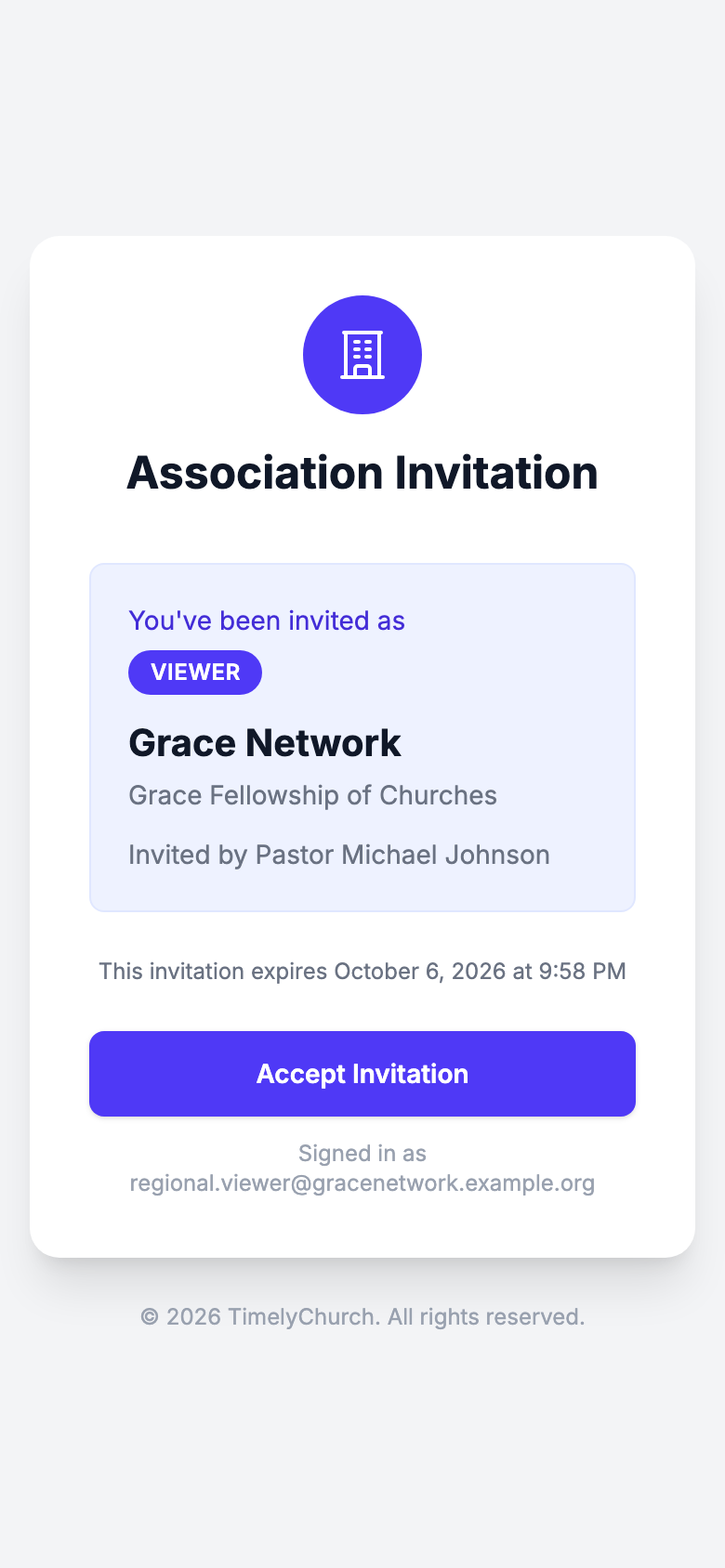Click the invitation expiration notice text
The width and height of the screenshot is (725, 1568).
[x=362, y=972]
